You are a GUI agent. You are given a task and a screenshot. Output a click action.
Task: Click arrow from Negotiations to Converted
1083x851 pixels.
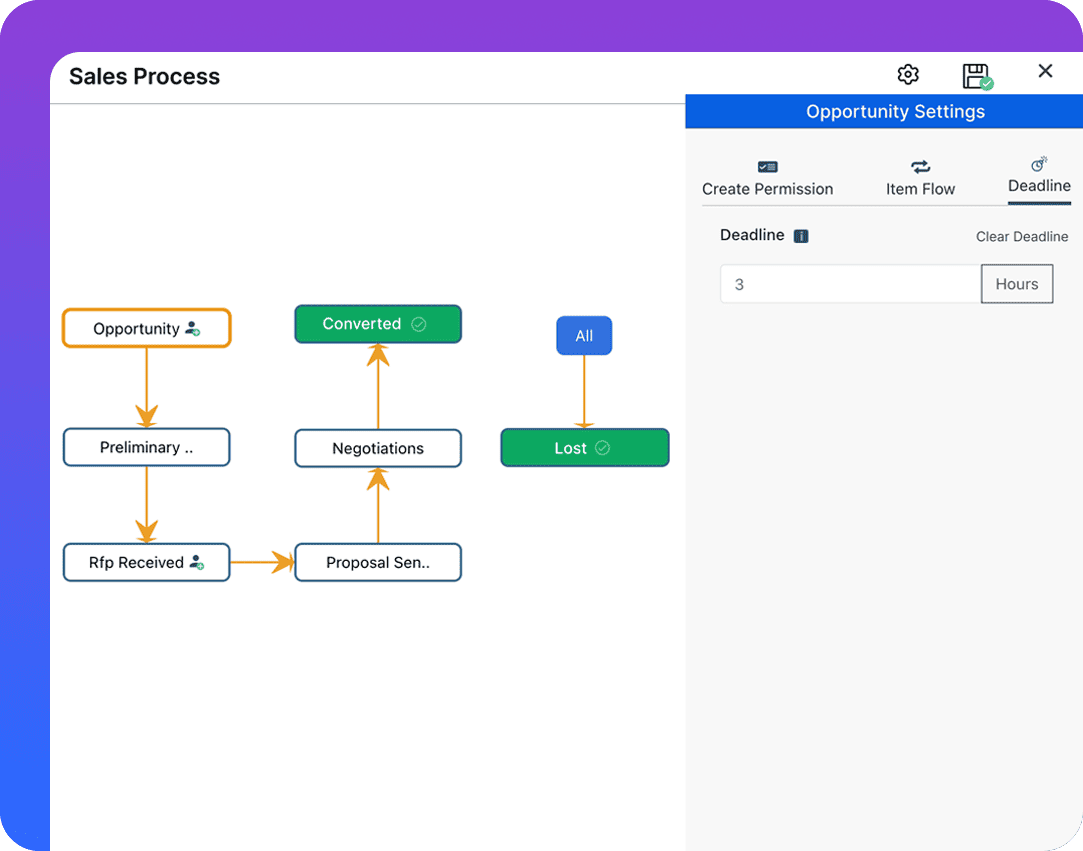pos(378,386)
